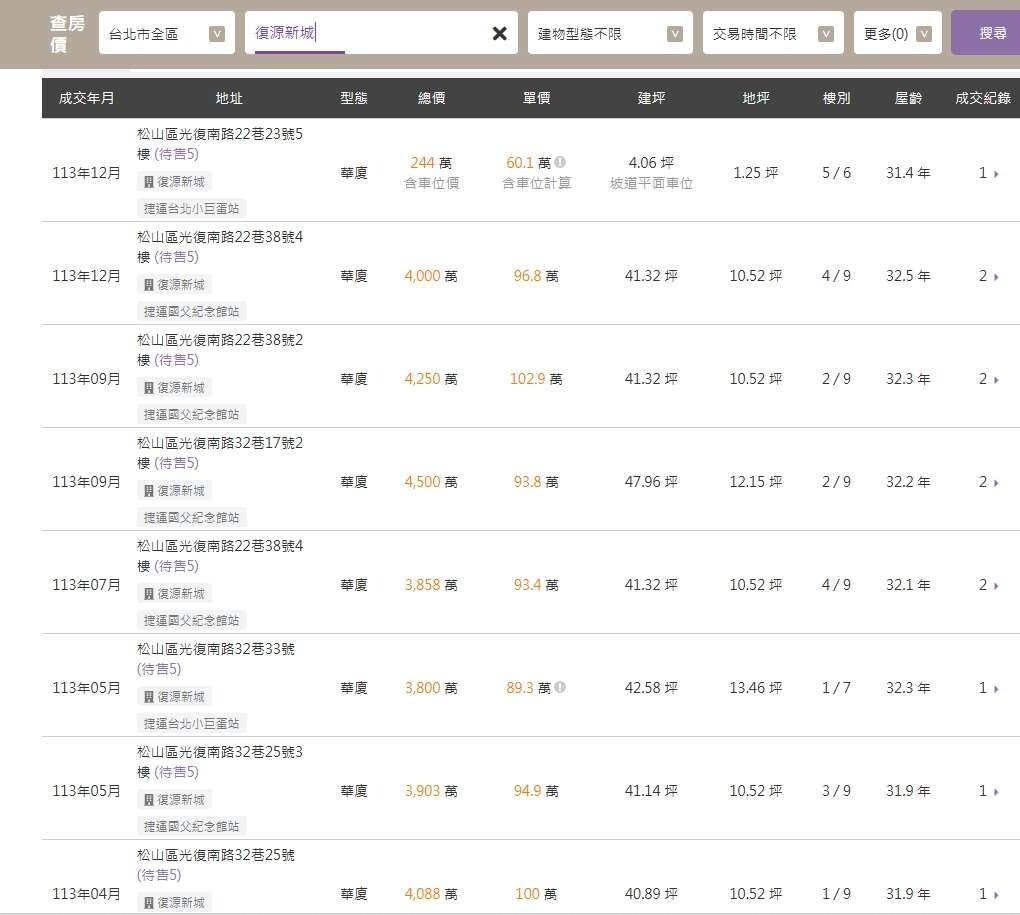Click the 查房價 page title
Image resolution: width=1020 pixels, height=915 pixels.
pos(68,34)
